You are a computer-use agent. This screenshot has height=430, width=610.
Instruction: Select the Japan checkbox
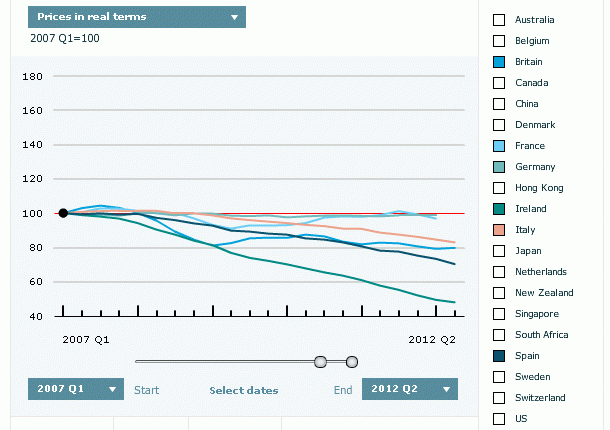point(499,251)
